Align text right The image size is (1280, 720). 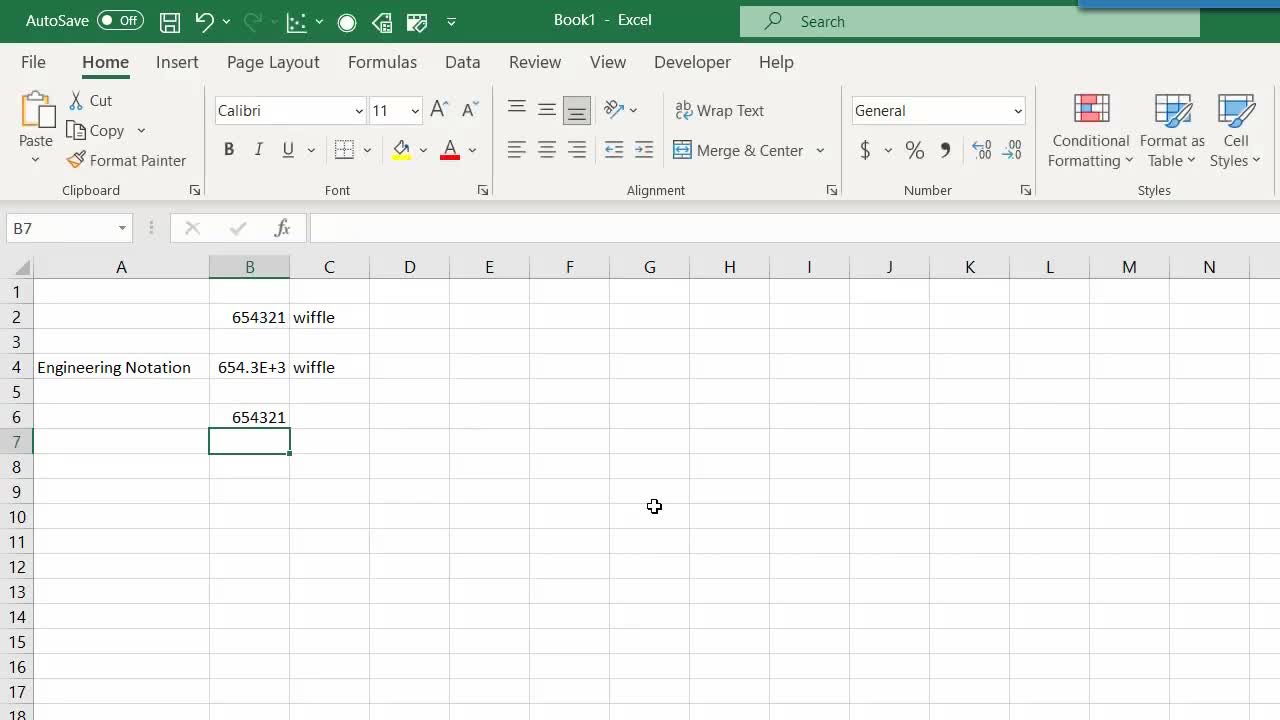[x=577, y=150]
